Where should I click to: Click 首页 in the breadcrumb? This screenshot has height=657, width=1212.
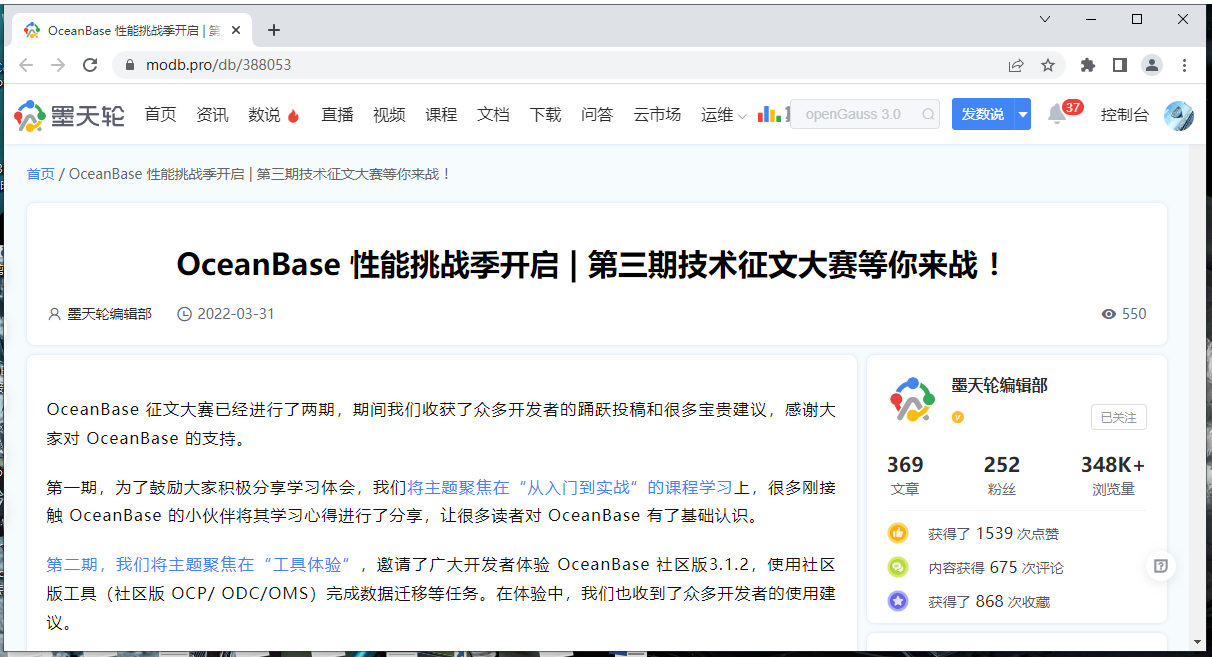click(41, 174)
